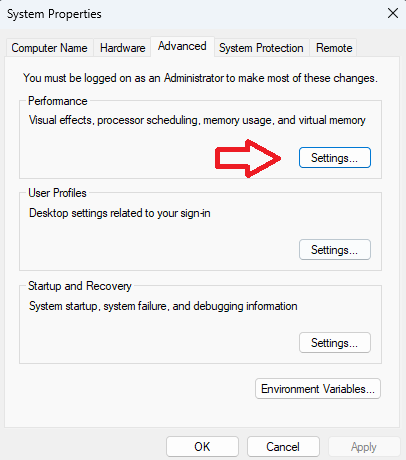Open User Profiles Settings button
The image size is (406, 460).
pos(335,250)
